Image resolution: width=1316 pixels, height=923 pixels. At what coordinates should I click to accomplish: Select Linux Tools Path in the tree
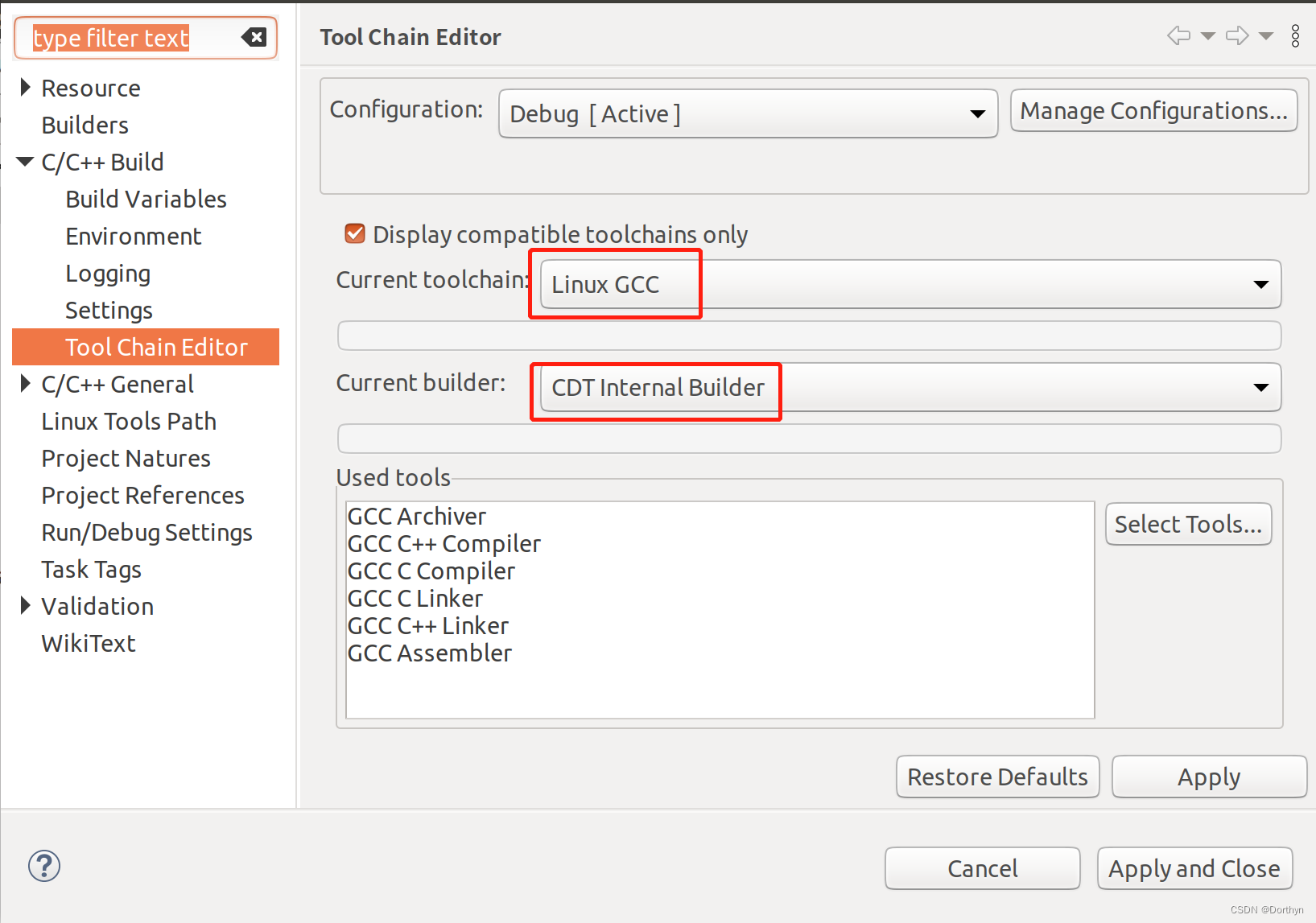coord(129,421)
